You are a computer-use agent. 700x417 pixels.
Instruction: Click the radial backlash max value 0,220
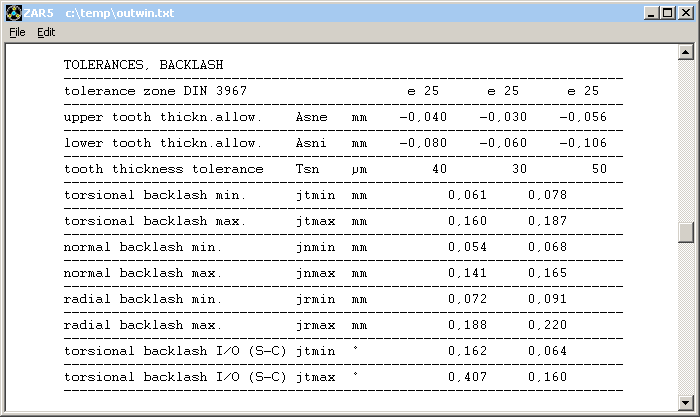click(547, 325)
